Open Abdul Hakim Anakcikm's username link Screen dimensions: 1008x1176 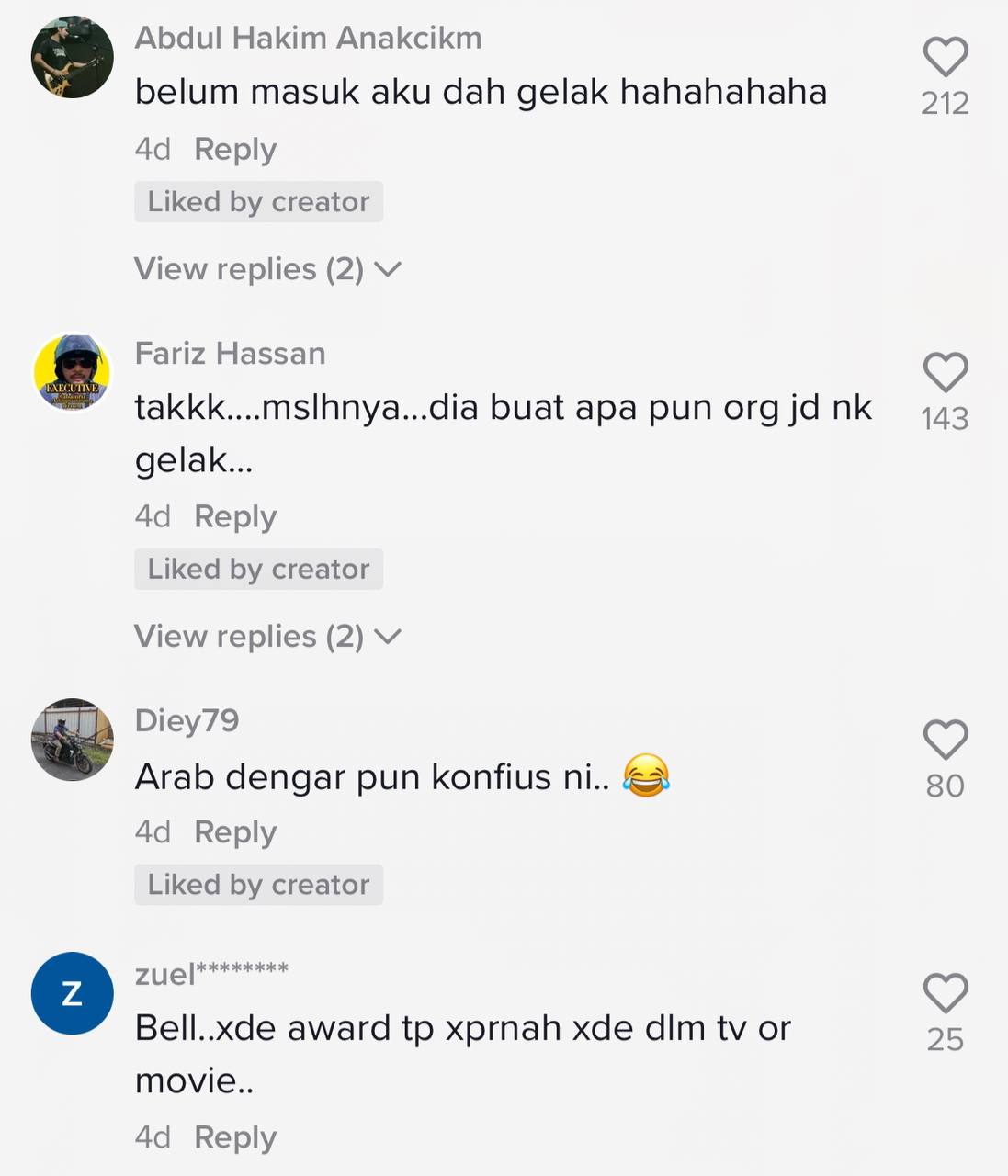308,38
